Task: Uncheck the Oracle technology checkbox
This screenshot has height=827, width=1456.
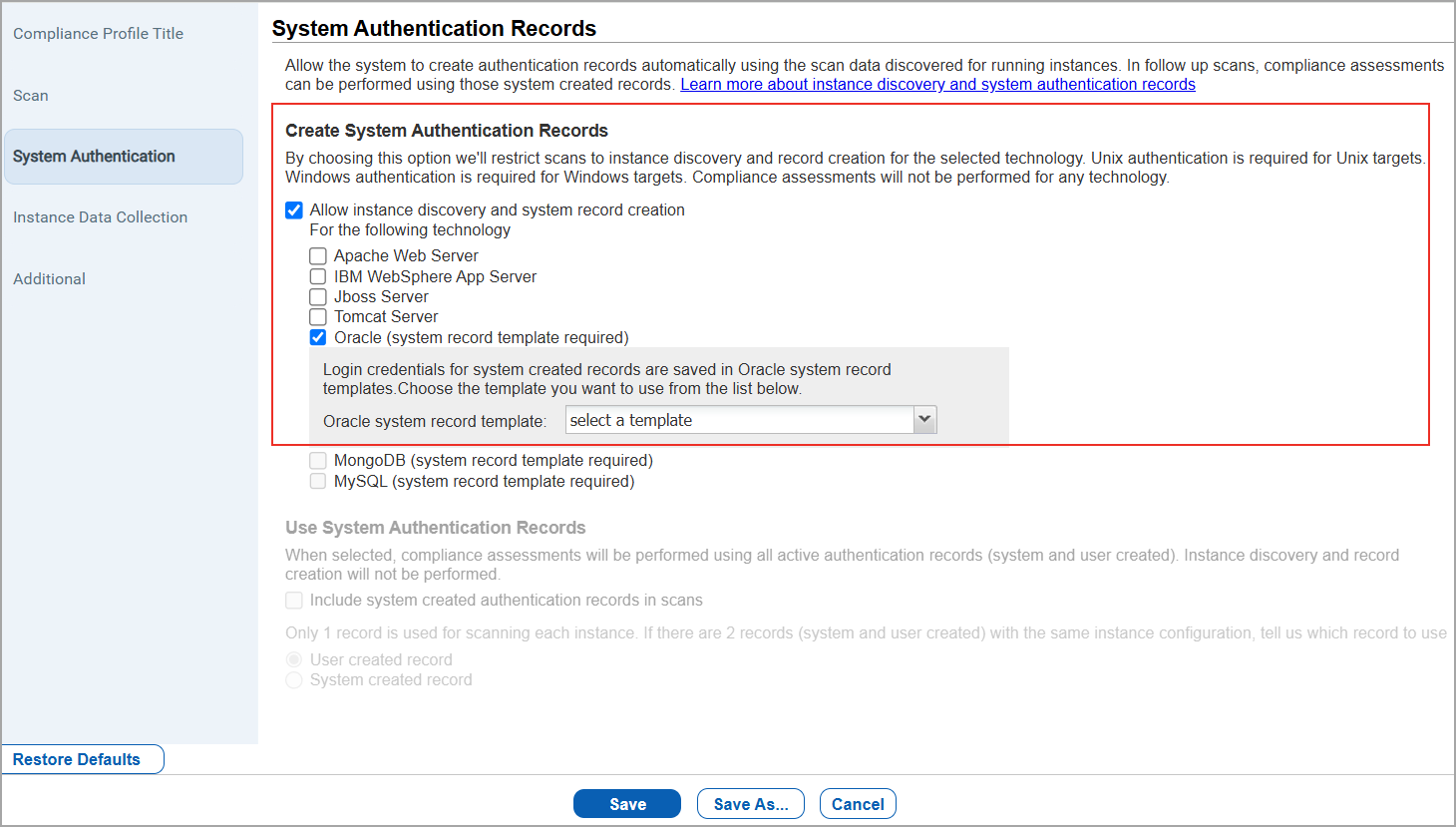Action: pyautogui.click(x=318, y=337)
